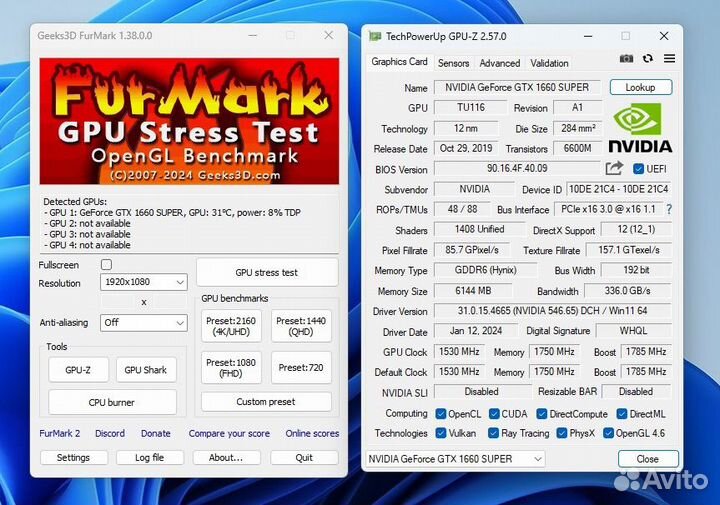Click the Quit button in FurMark
This screenshot has width=720, height=505.
(x=304, y=458)
